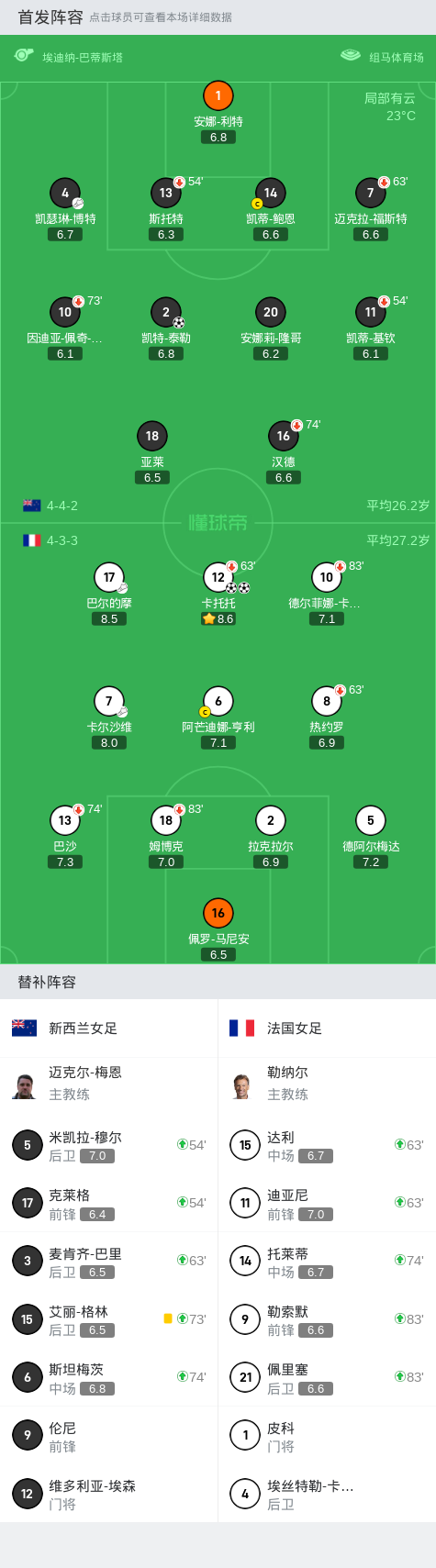Screen dimensions: 436x1568
Task: Tap the New Zealand flag beside 4-4-2
Action: pyautogui.click(x=32, y=506)
